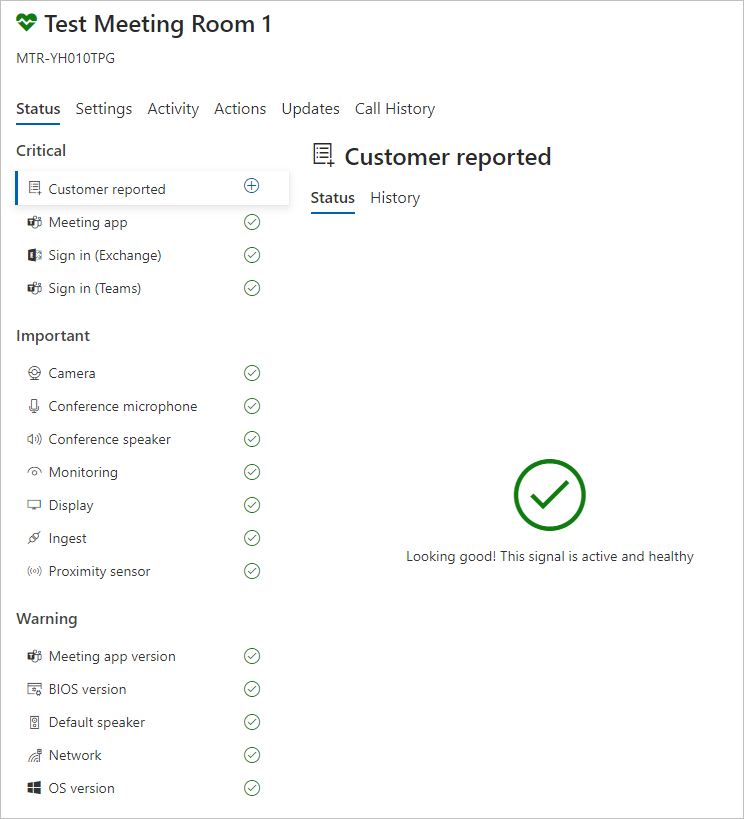The width and height of the screenshot is (744, 819).
Task: Click the Conference microphone icon
Action: coord(34,406)
